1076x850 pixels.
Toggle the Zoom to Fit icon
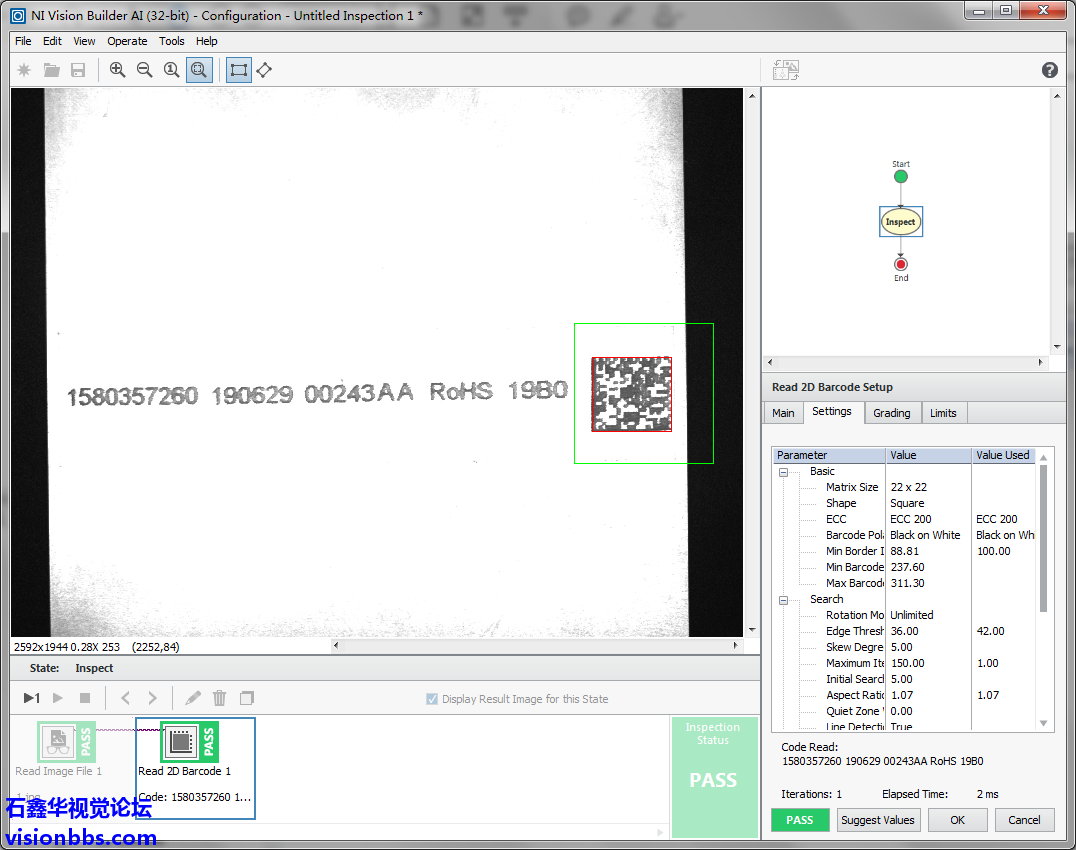(199, 70)
